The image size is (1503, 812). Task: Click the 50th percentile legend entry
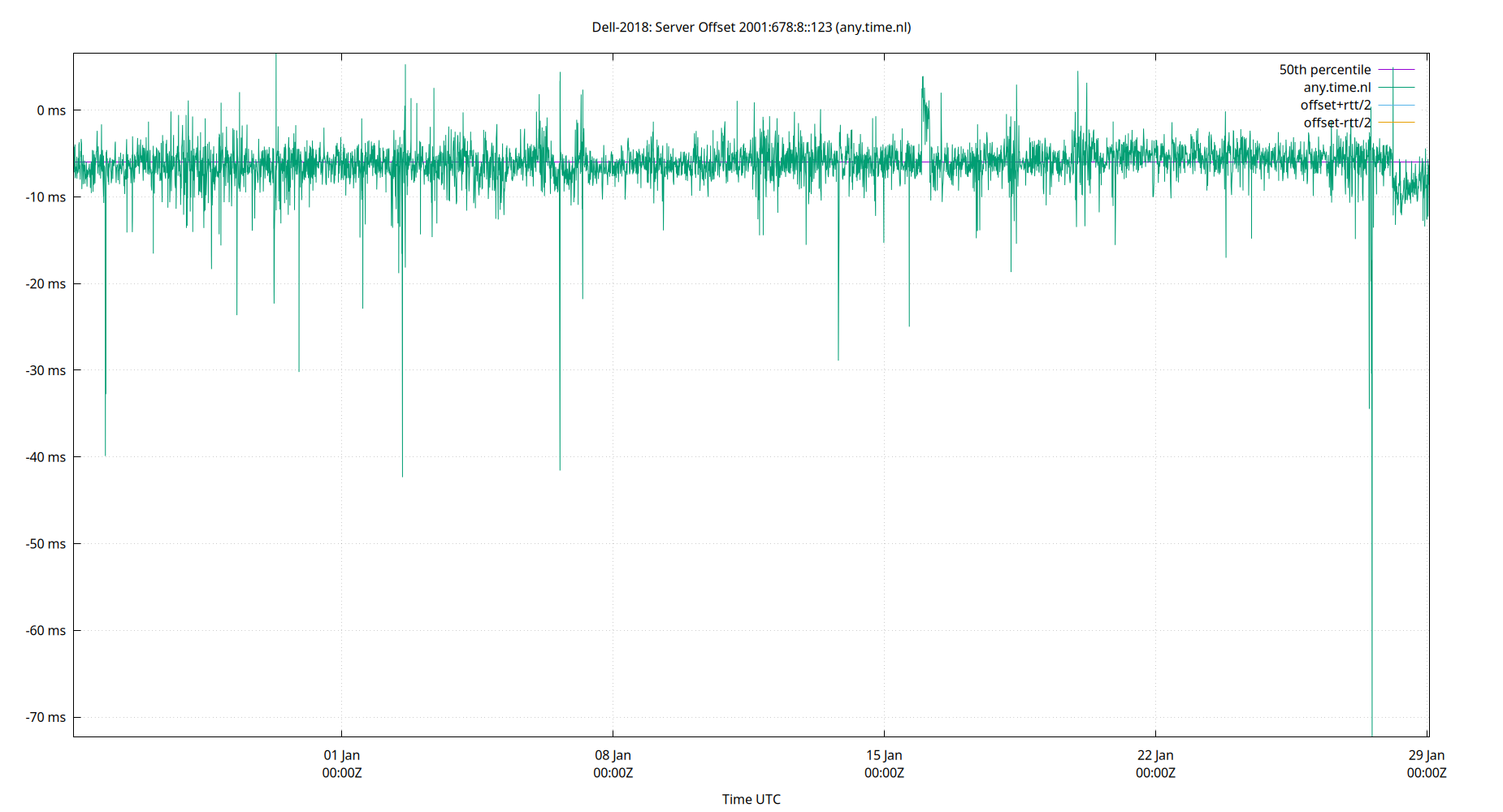(1326, 69)
